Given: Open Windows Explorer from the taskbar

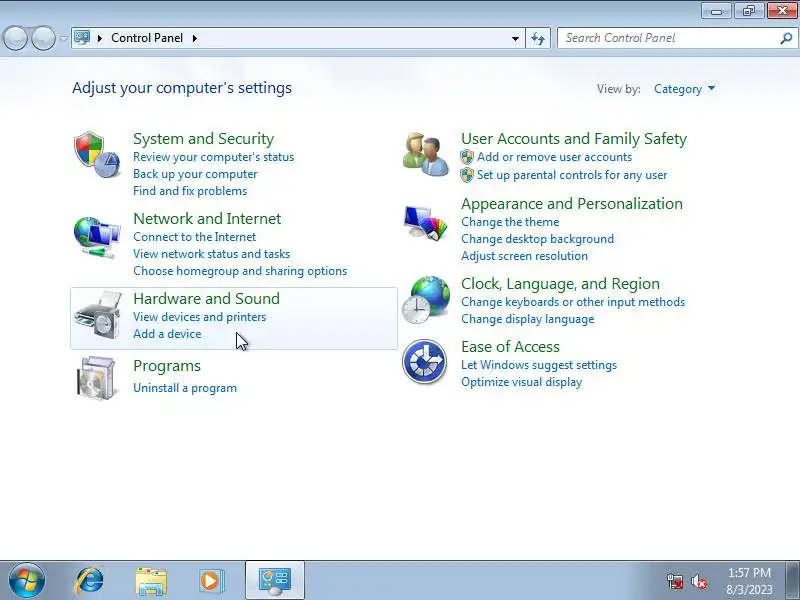Looking at the screenshot, I should 151,581.
